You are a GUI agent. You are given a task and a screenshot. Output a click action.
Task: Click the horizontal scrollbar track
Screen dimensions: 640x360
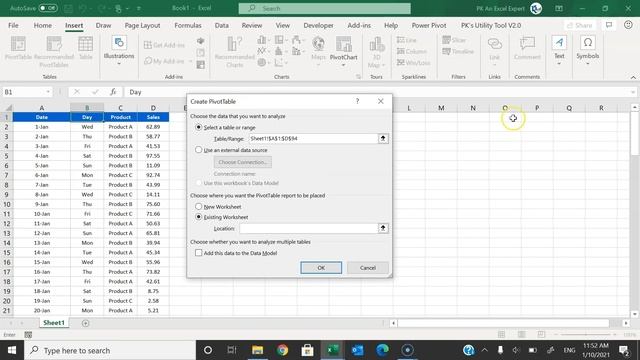503,323
